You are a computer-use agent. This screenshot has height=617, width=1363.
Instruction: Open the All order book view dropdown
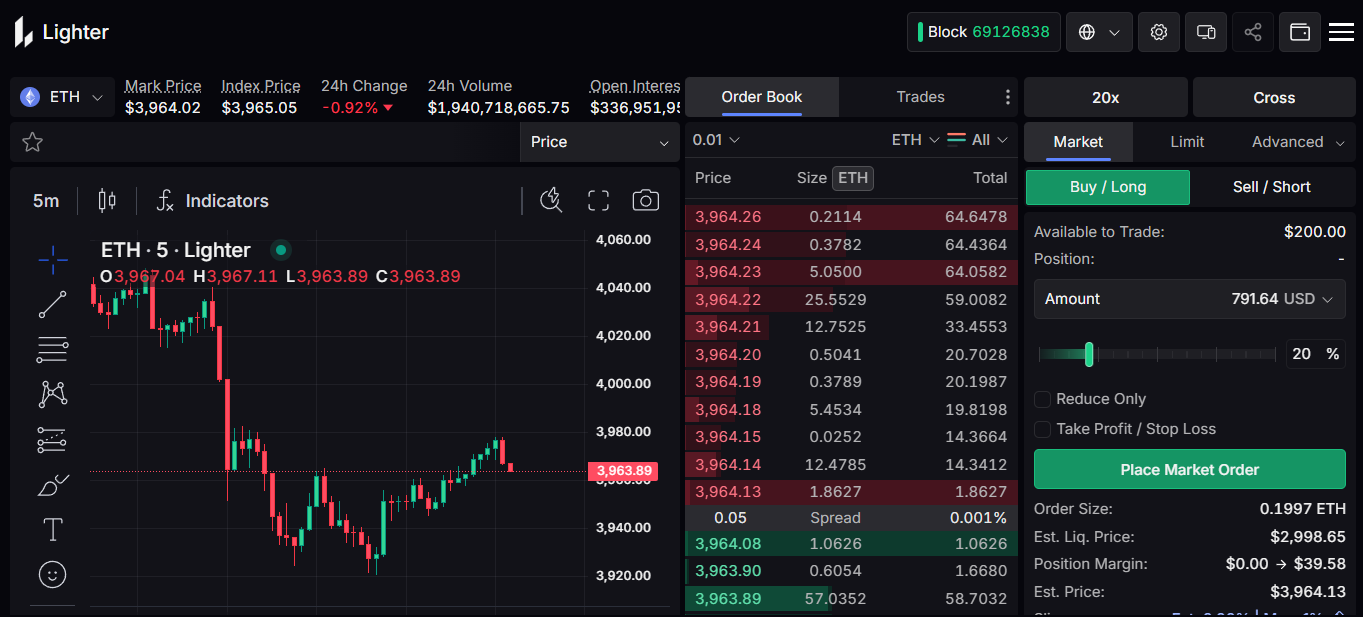point(978,140)
